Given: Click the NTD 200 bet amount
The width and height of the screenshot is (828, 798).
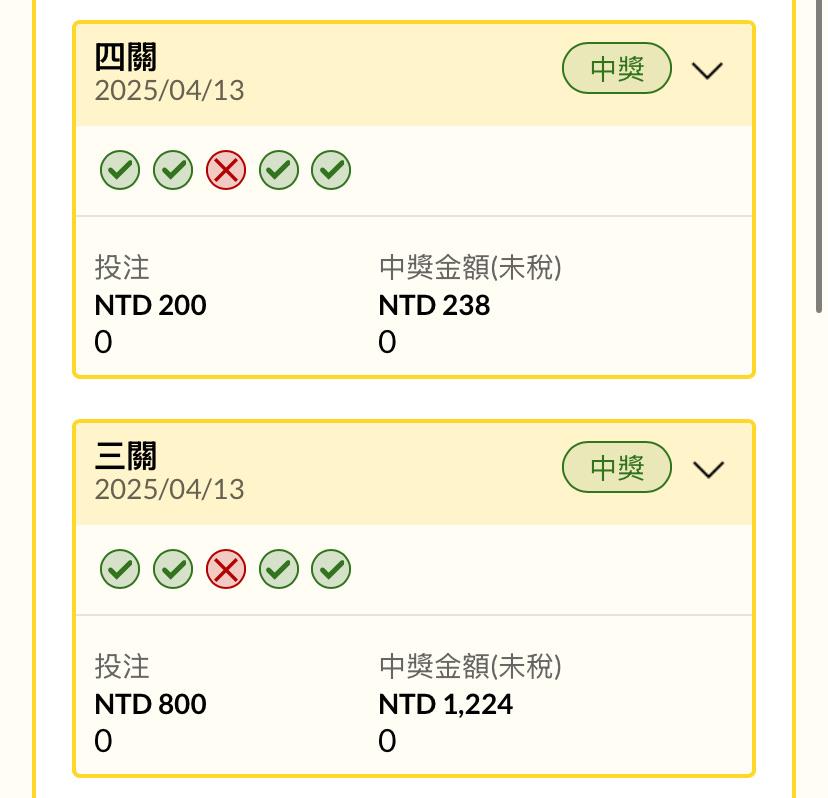Looking at the screenshot, I should pyautogui.click(x=150, y=305).
